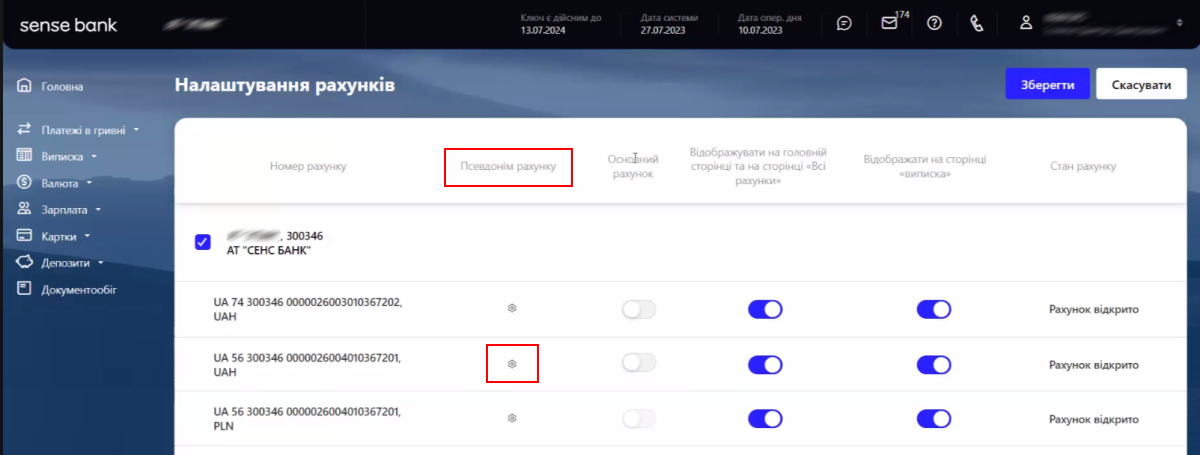Uncheck the АТ "СЕНС БАНК" checkbox
This screenshot has width=1200, height=455.
[203, 242]
